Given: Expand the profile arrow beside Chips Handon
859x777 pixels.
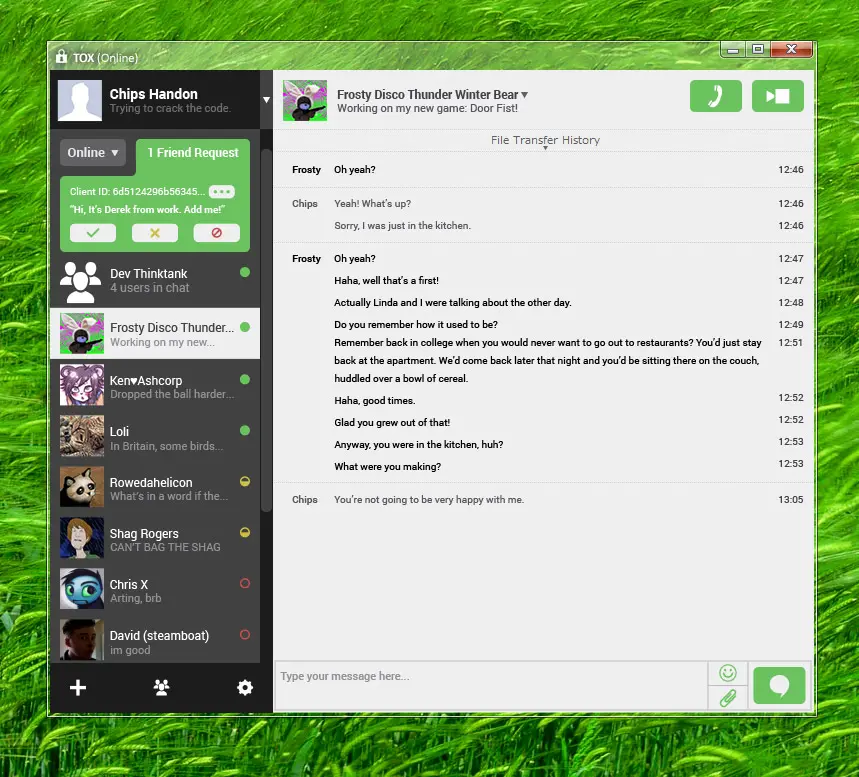Looking at the screenshot, I should pyautogui.click(x=266, y=100).
